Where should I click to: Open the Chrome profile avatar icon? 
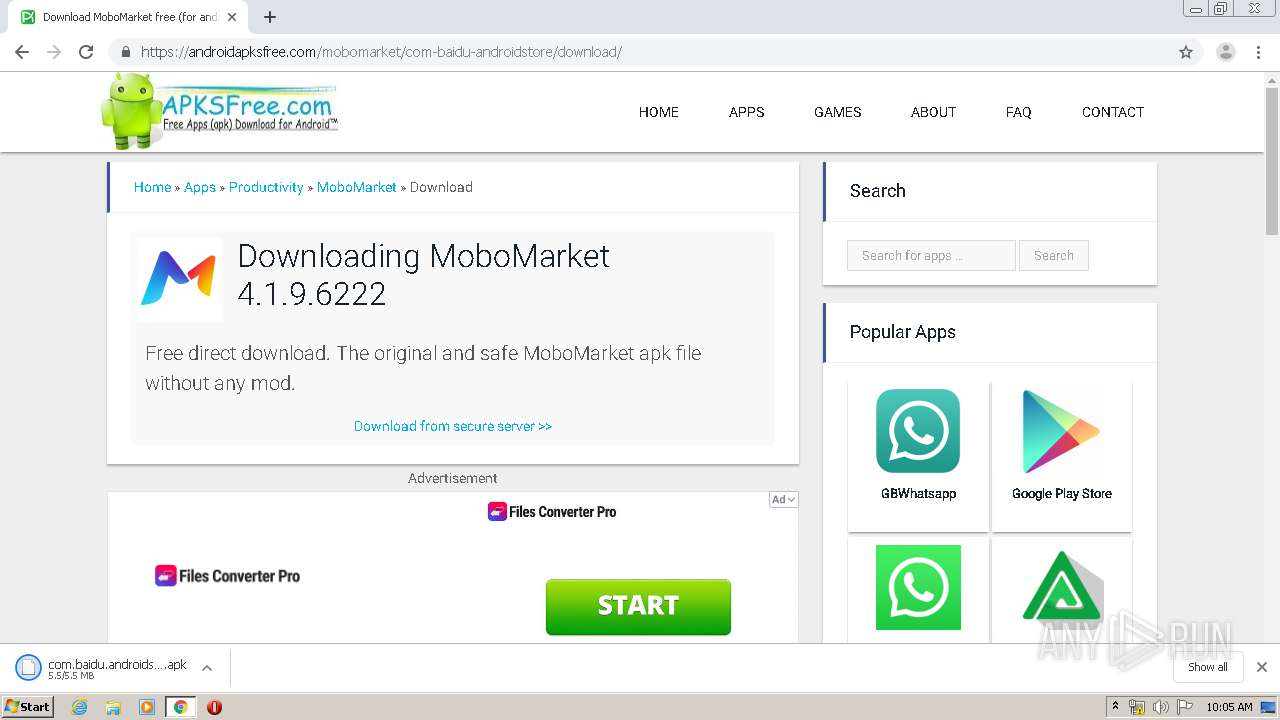point(1226,52)
